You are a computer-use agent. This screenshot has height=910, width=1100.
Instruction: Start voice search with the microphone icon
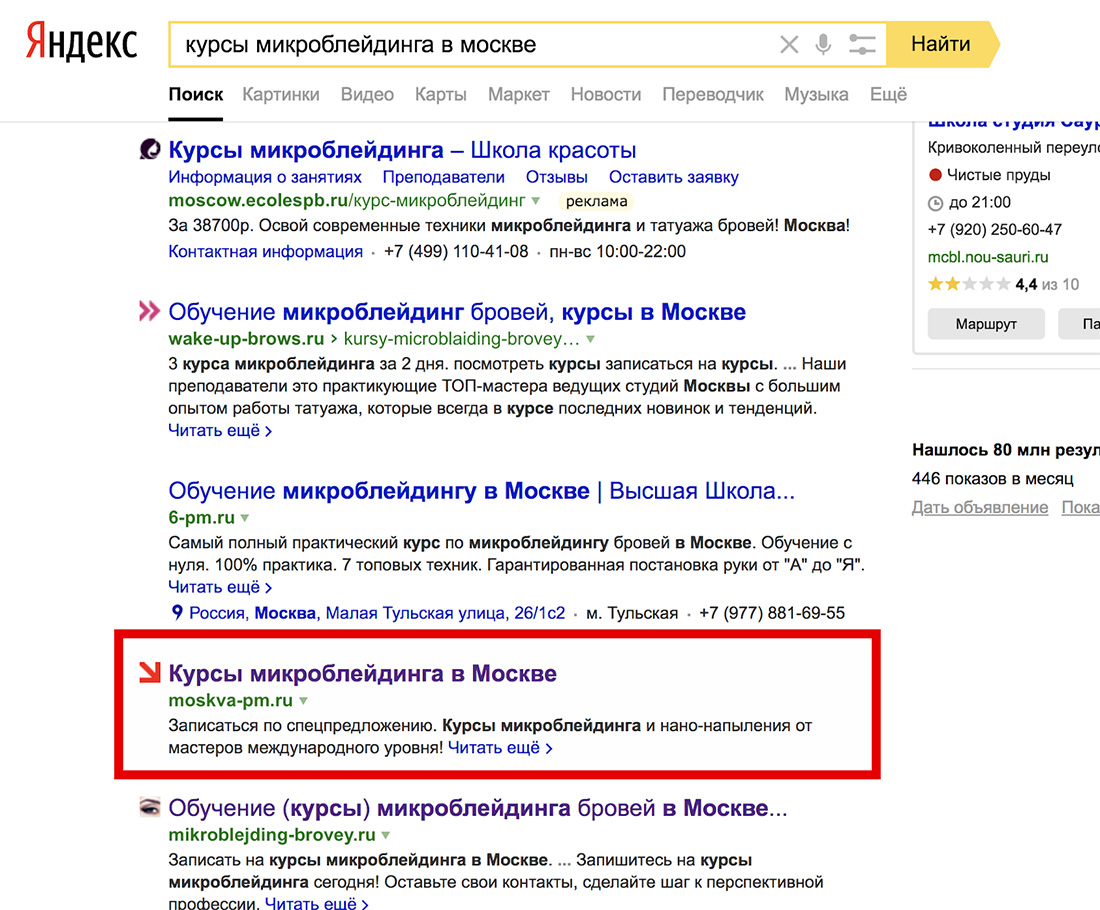pyautogui.click(x=824, y=44)
